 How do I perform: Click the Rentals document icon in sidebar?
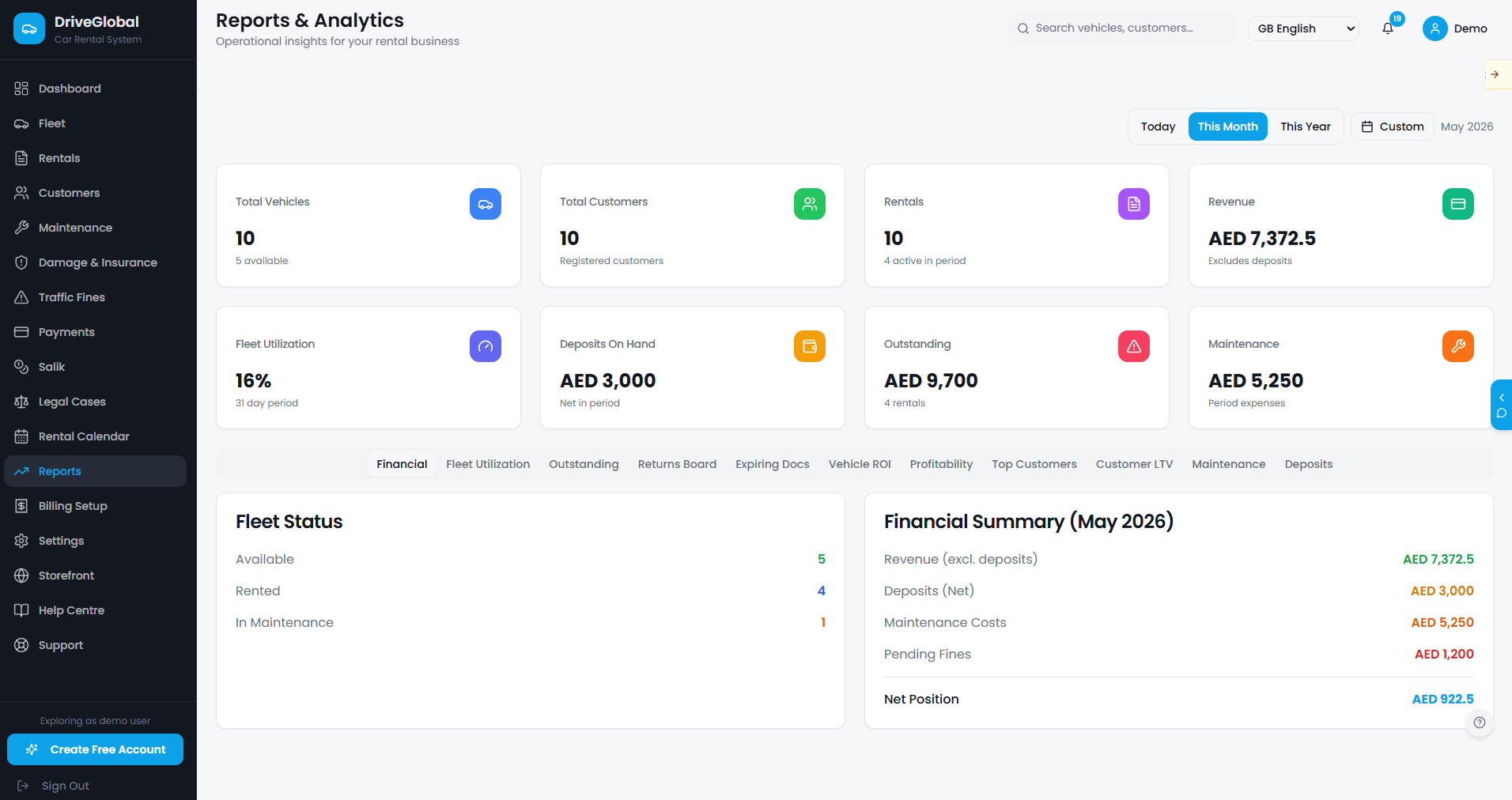pos(21,158)
